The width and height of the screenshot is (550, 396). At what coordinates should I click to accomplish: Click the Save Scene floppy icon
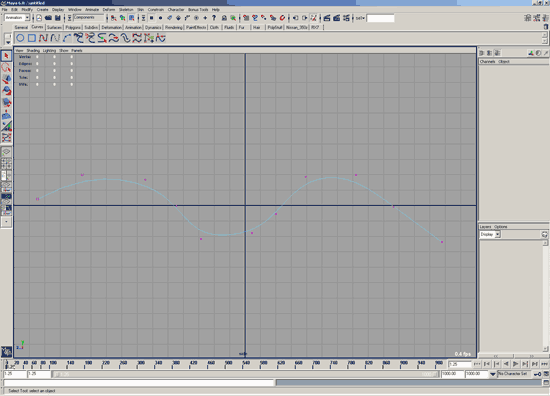(x=58, y=18)
